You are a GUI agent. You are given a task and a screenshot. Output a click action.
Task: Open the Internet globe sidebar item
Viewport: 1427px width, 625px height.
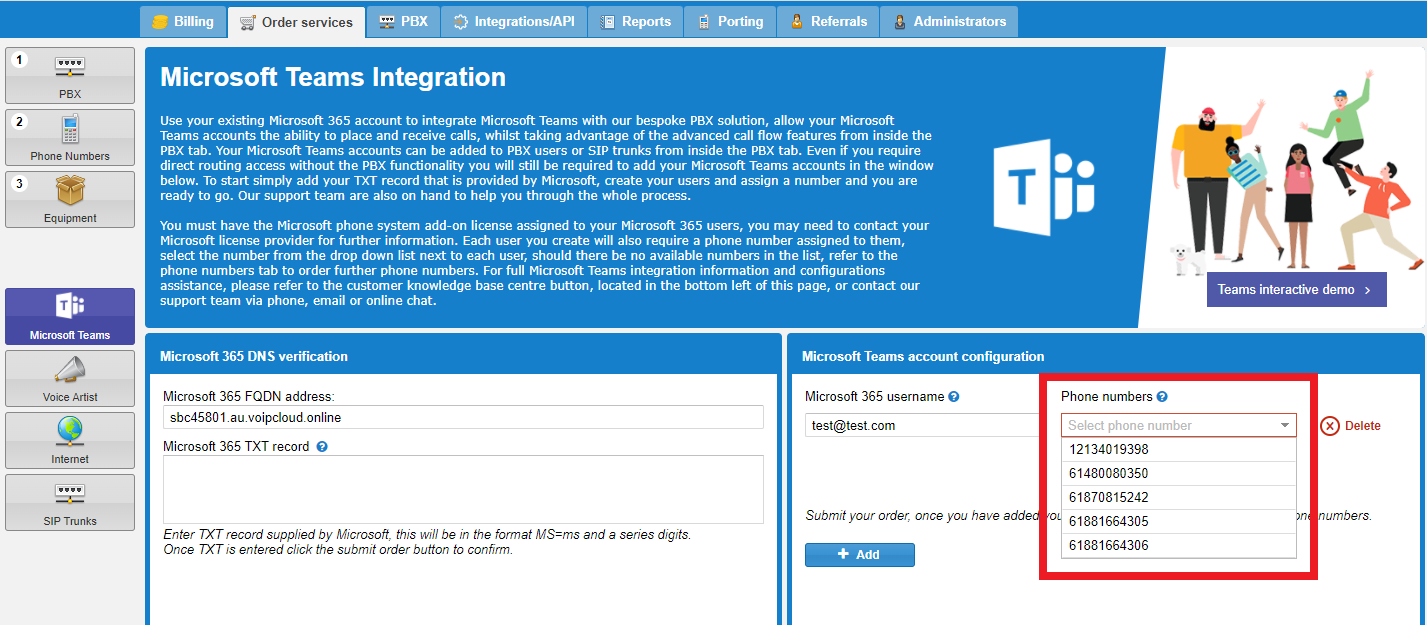point(70,440)
